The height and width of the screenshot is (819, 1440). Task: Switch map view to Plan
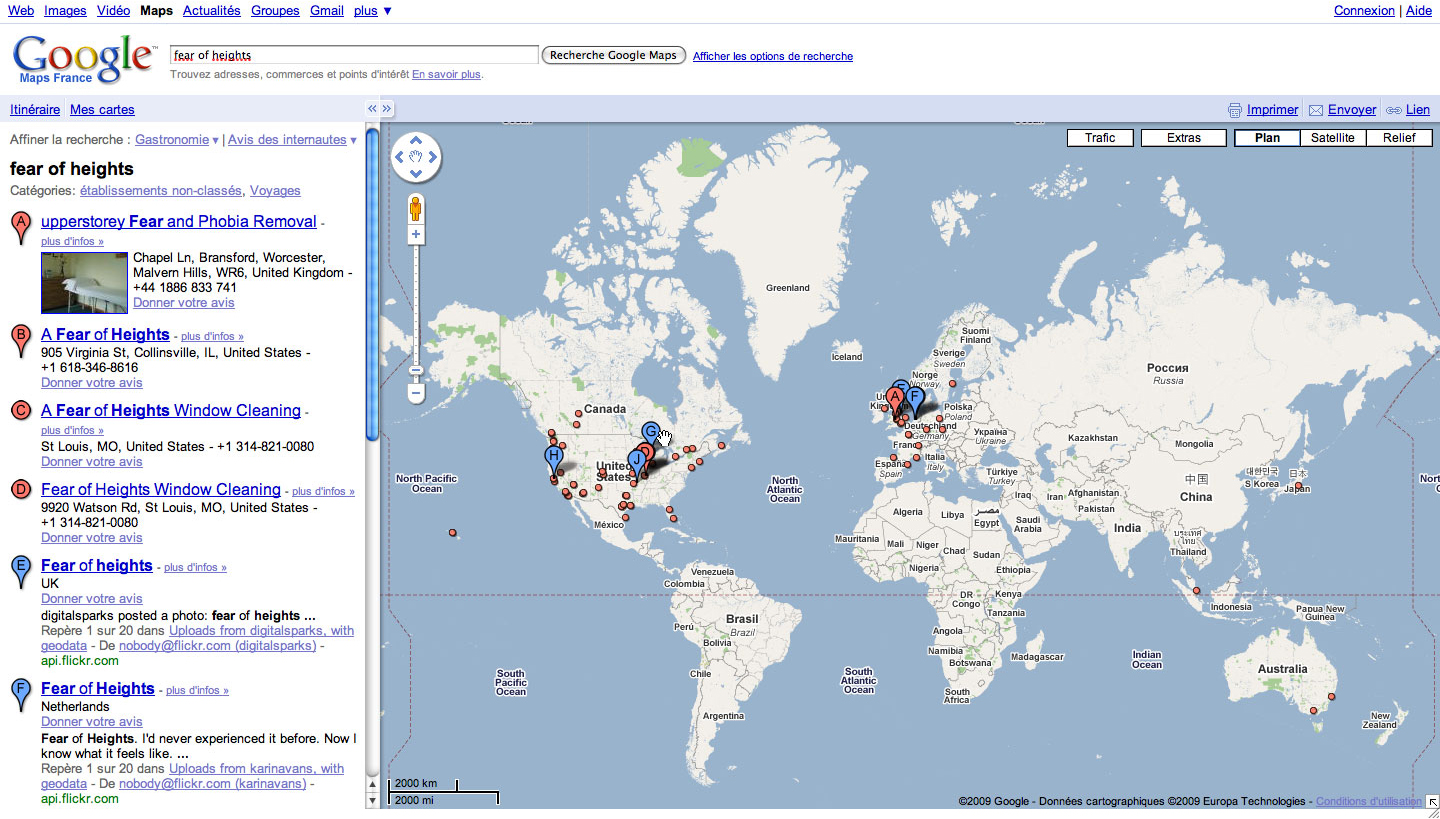tap(1267, 138)
